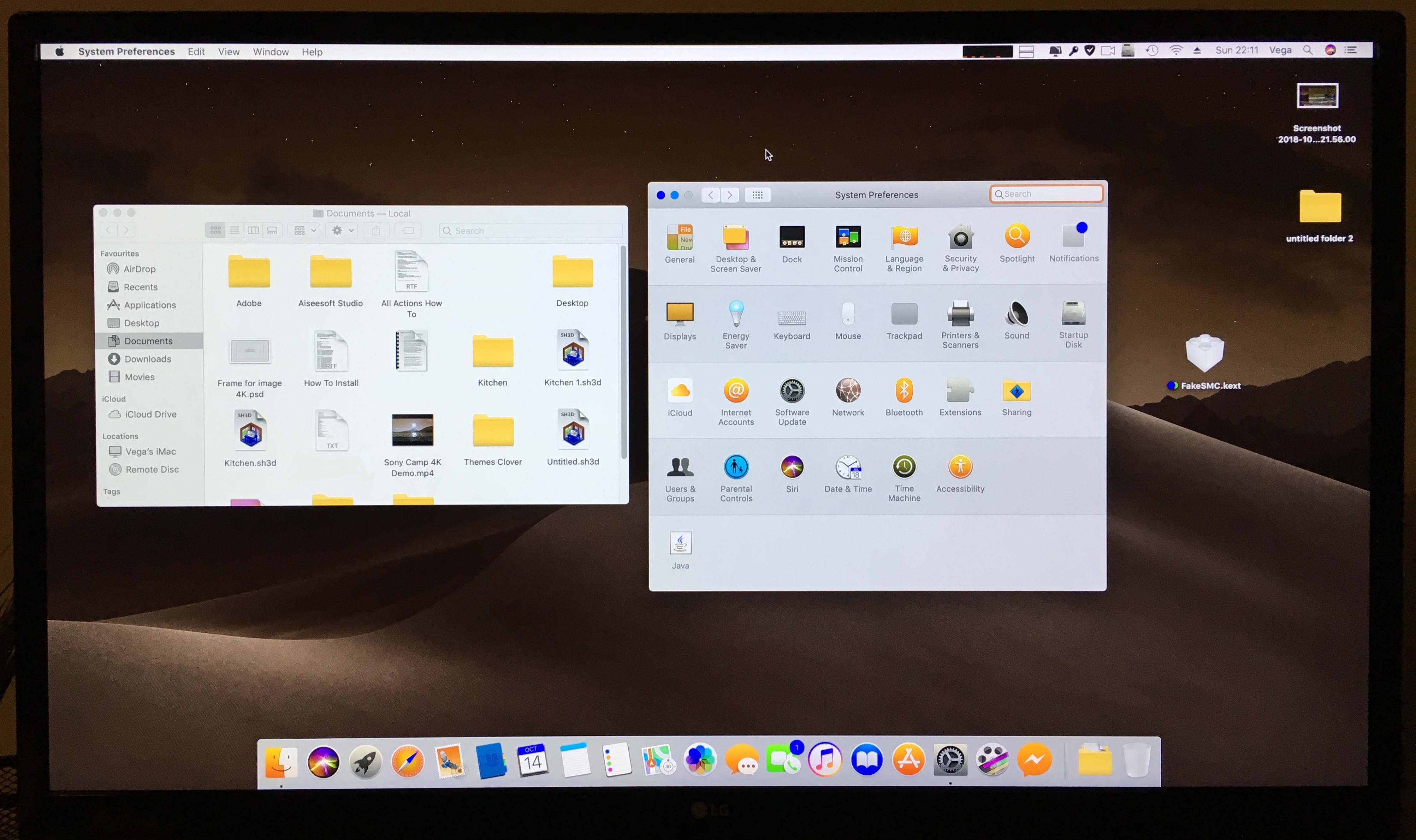Image resolution: width=1416 pixels, height=840 pixels.
Task: Select Downloads in Finder sidebar
Action: tap(147, 359)
